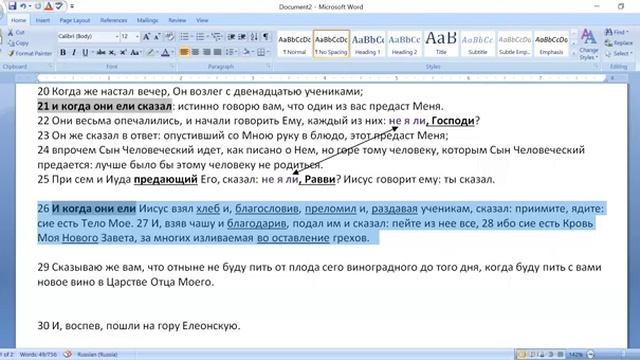
Task: Apply the text highlight color
Action: (150, 52)
